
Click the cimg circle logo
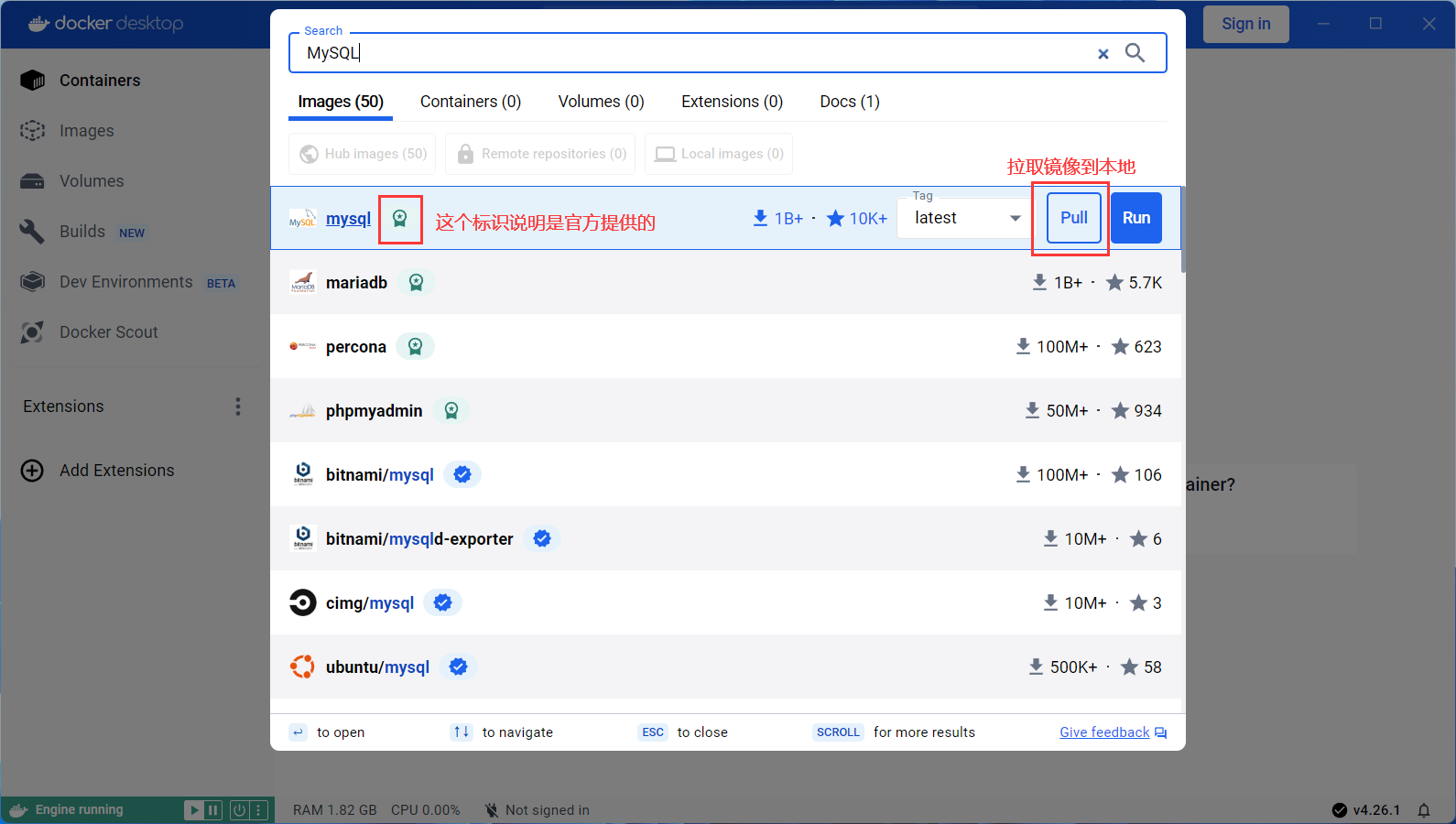pyautogui.click(x=302, y=602)
